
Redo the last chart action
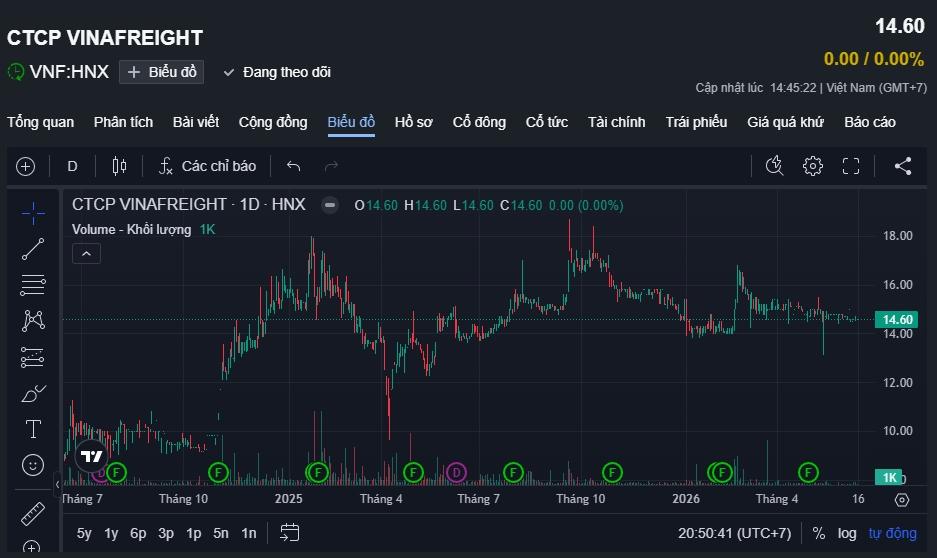[331, 166]
